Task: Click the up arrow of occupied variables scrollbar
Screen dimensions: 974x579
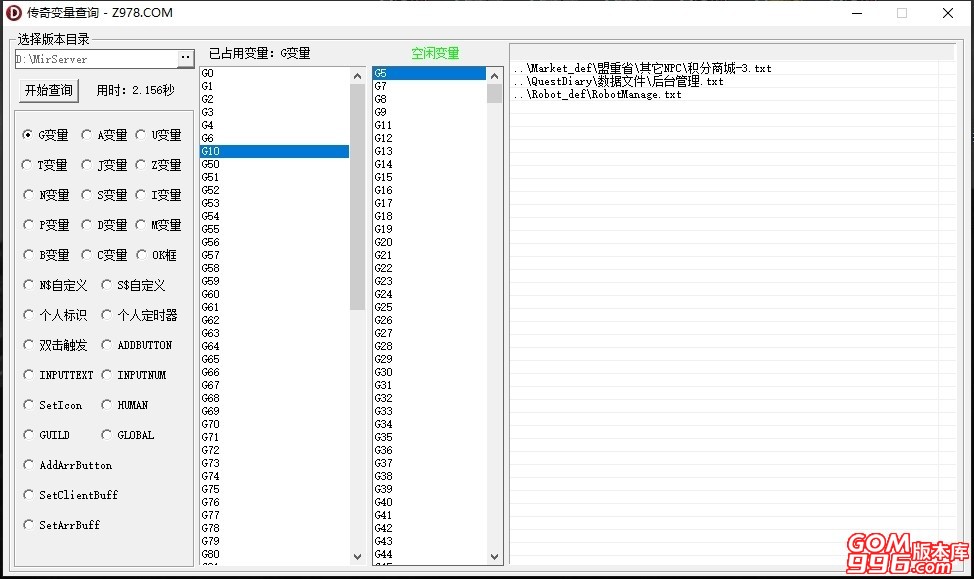Action: 357,76
